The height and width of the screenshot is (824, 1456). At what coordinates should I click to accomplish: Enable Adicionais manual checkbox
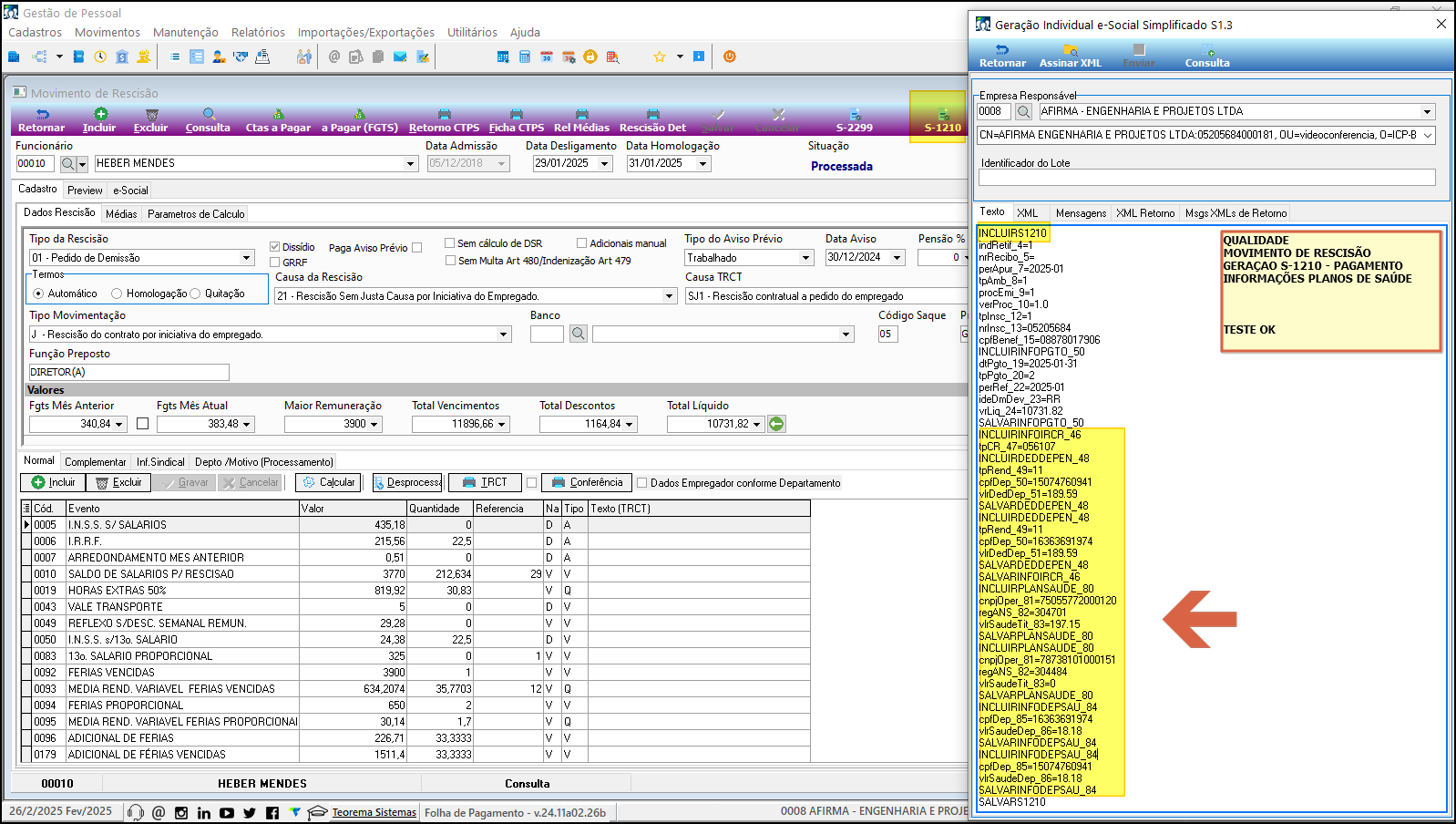[x=581, y=243]
